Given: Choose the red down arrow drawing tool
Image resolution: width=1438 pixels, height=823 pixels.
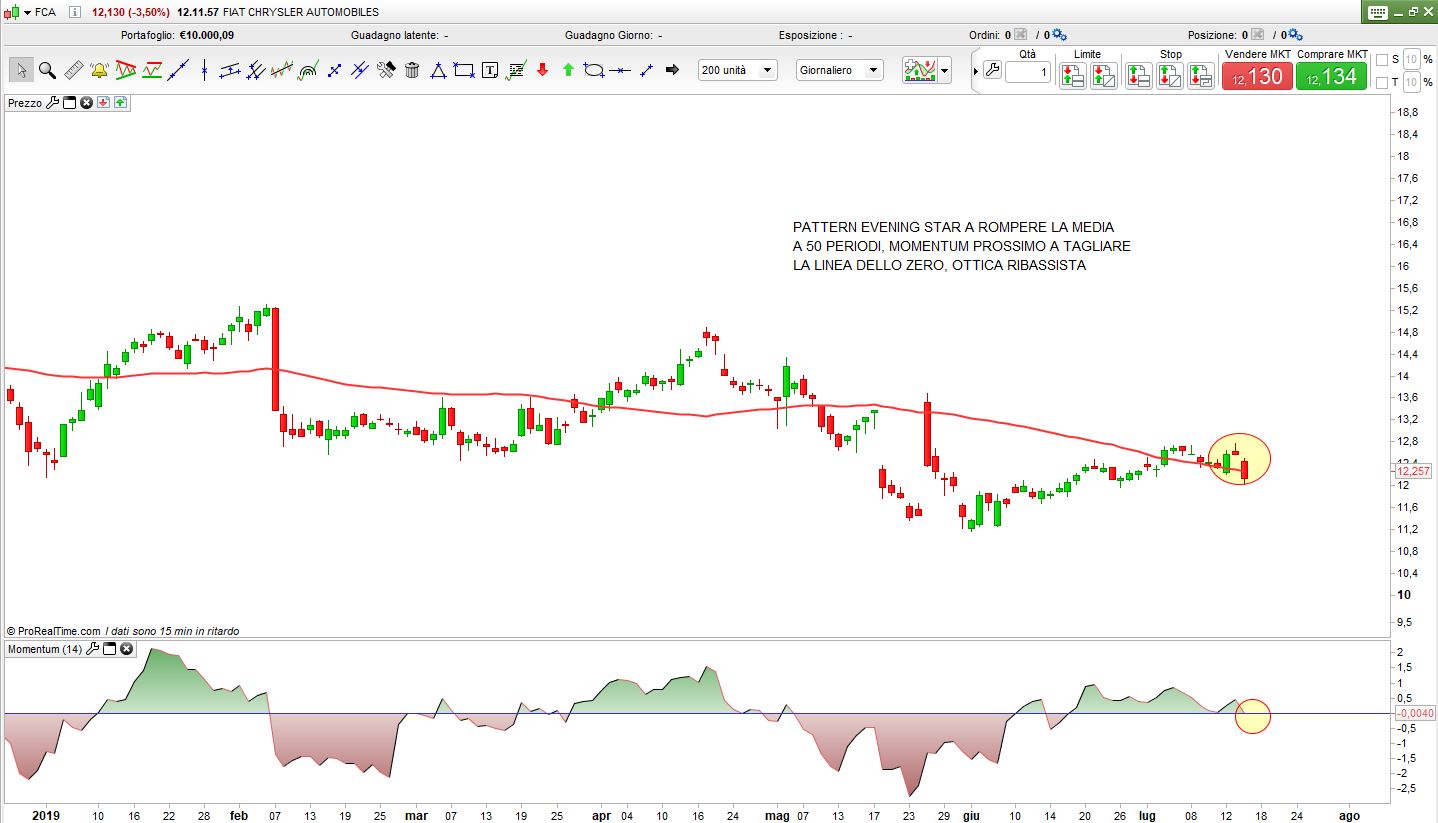Looking at the screenshot, I should (542, 70).
